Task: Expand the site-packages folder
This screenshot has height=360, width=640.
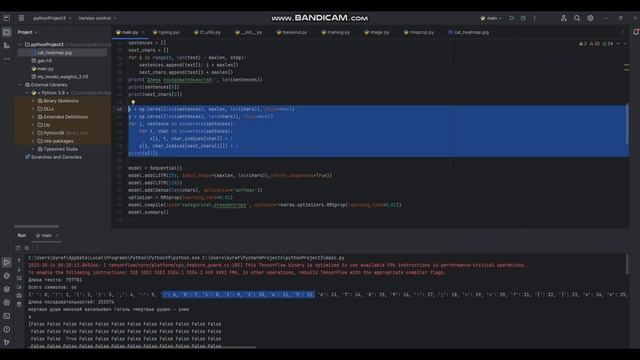Action: tap(34, 141)
